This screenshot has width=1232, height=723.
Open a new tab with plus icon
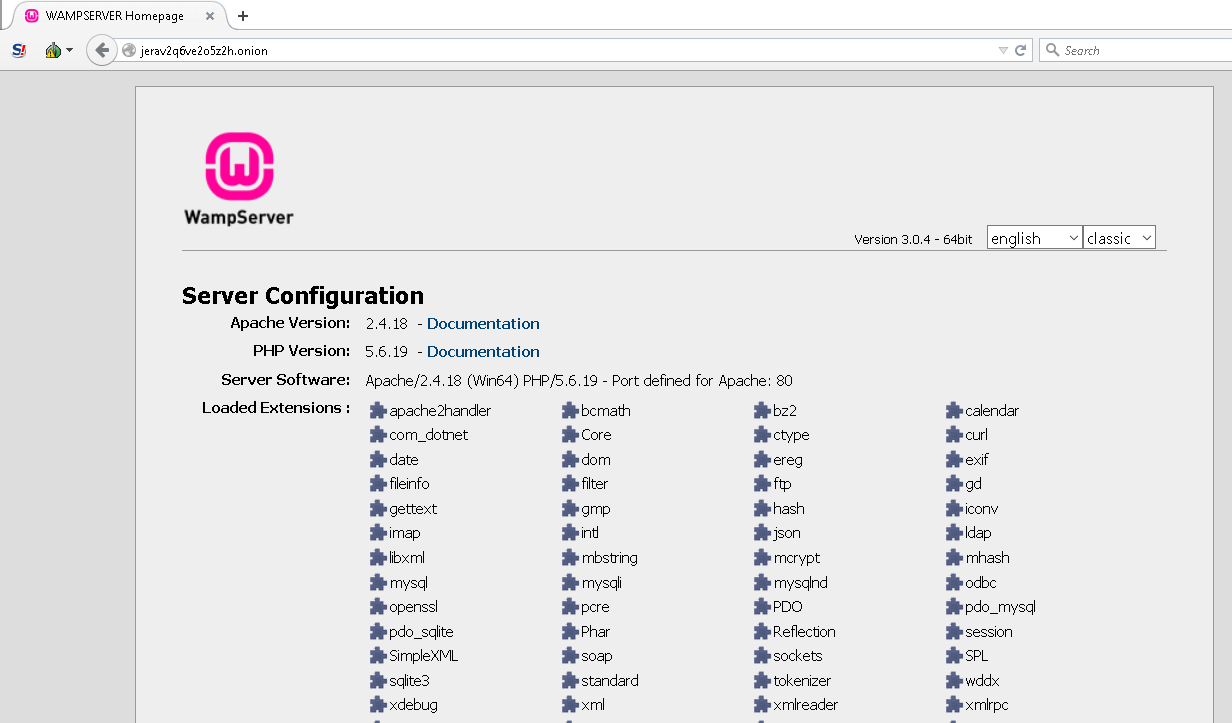[x=243, y=16]
